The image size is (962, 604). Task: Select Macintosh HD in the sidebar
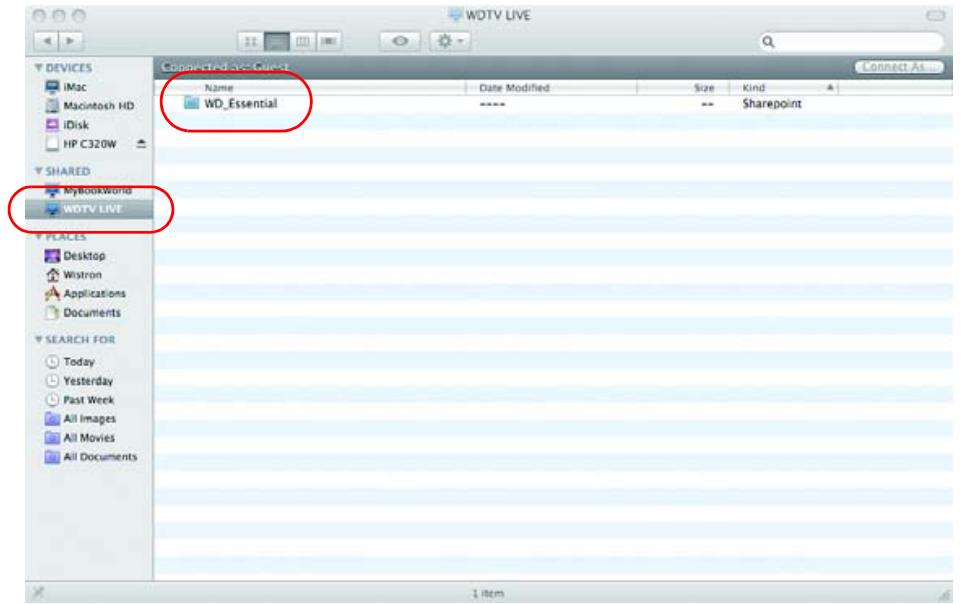[90, 106]
